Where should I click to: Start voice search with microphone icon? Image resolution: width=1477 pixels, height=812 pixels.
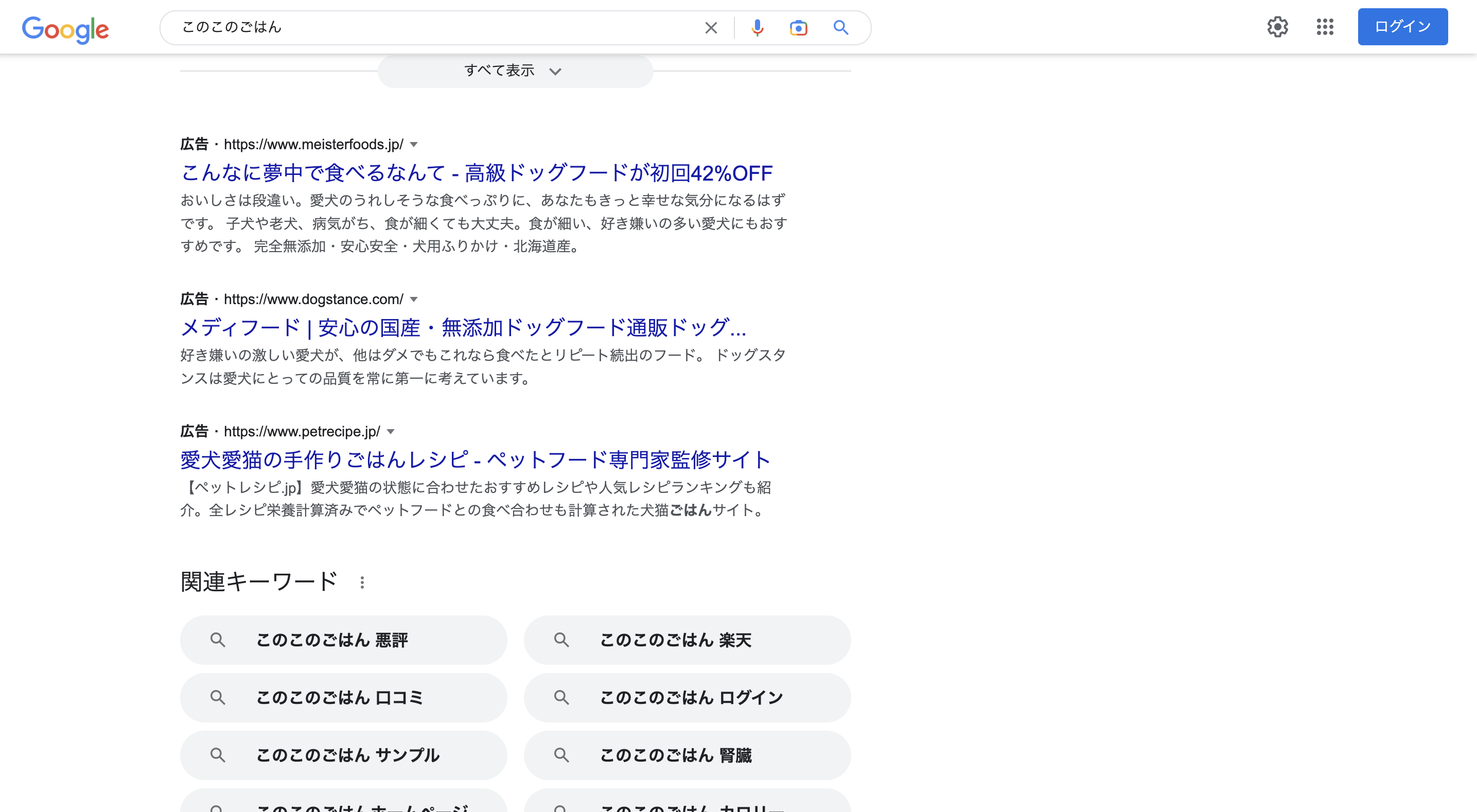click(758, 27)
